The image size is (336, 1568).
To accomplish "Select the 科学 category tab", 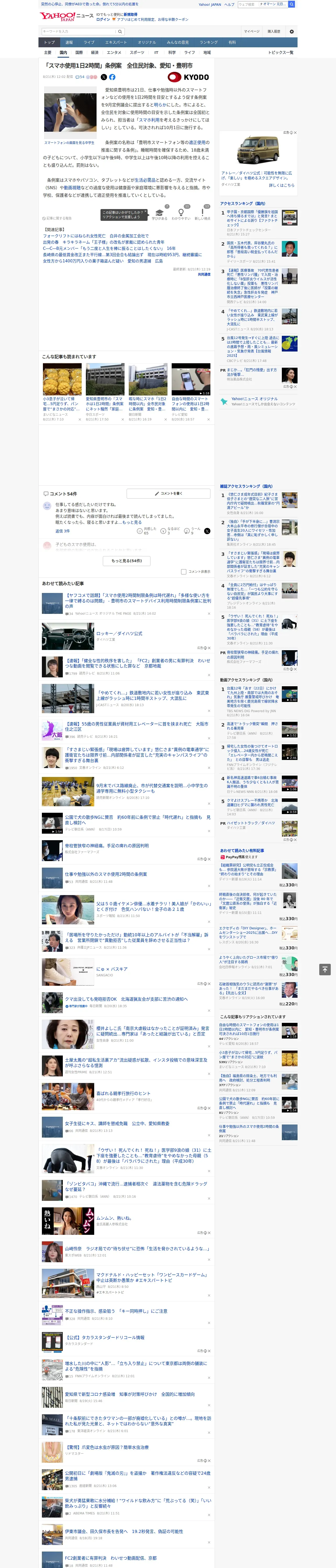I will click(x=172, y=52).
